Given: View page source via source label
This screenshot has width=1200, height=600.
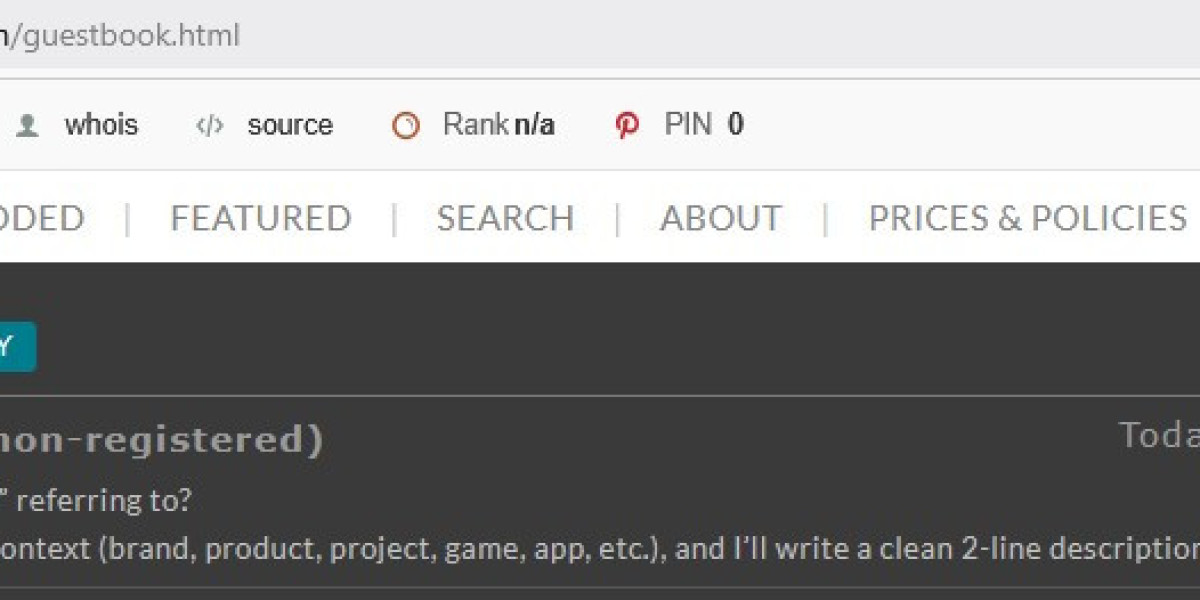Looking at the screenshot, I should (x=290, y=126).
